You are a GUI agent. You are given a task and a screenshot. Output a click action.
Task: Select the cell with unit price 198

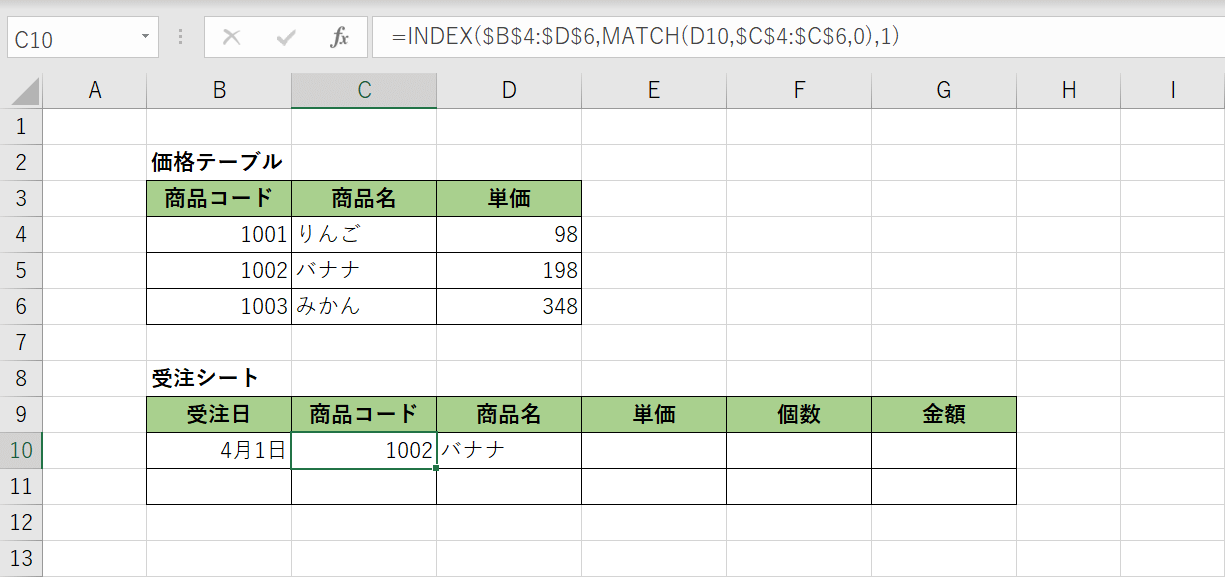[508, 271]
